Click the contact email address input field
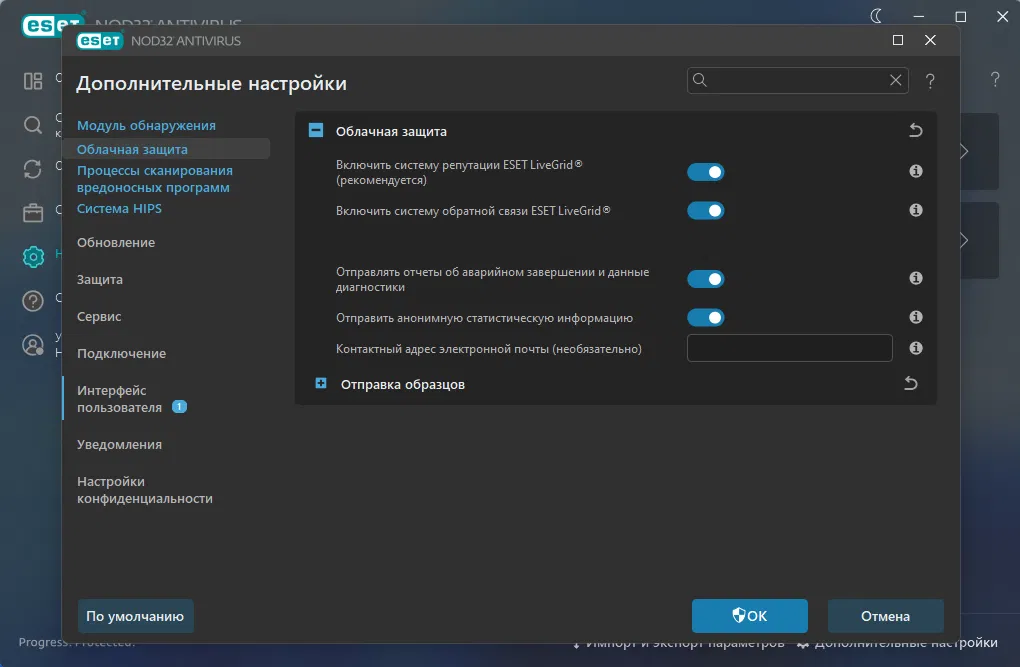Screen dimensions: 1020x667 click(x=790, y=348)
